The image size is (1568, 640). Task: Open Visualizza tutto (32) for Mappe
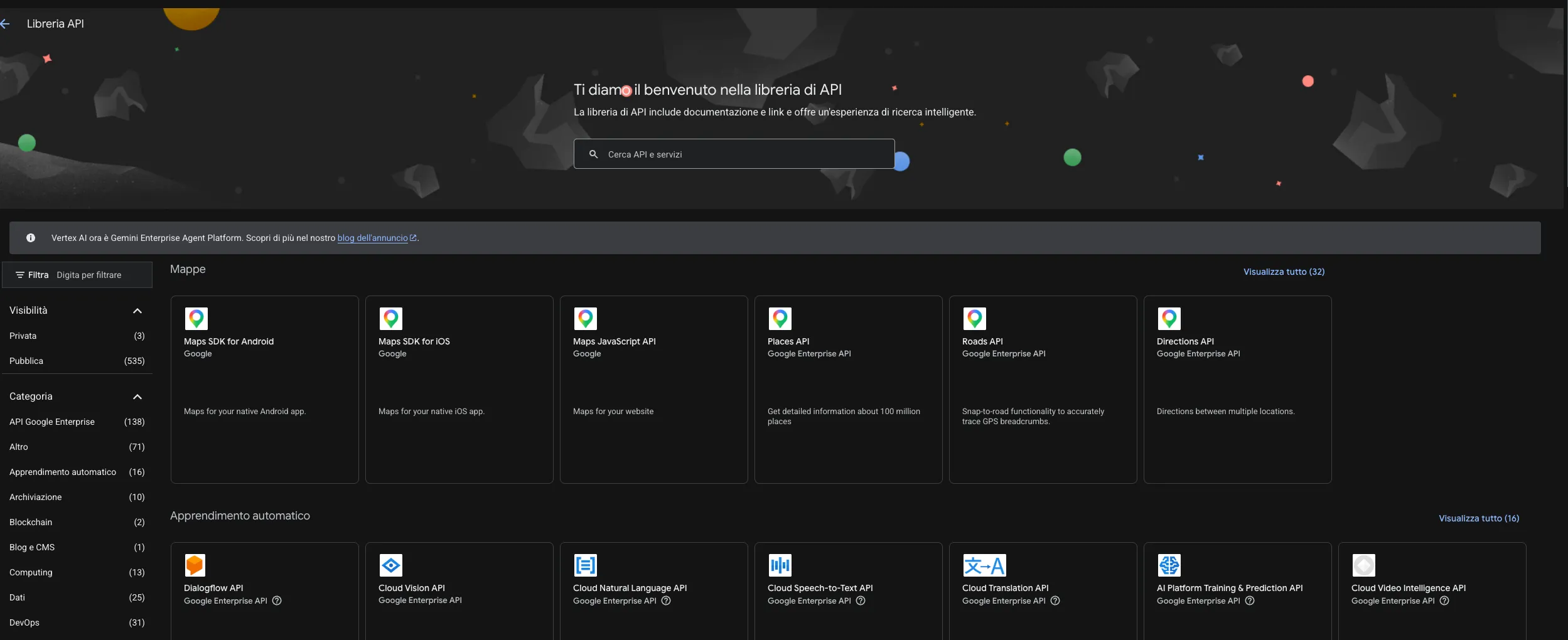tap(1284, 272)
